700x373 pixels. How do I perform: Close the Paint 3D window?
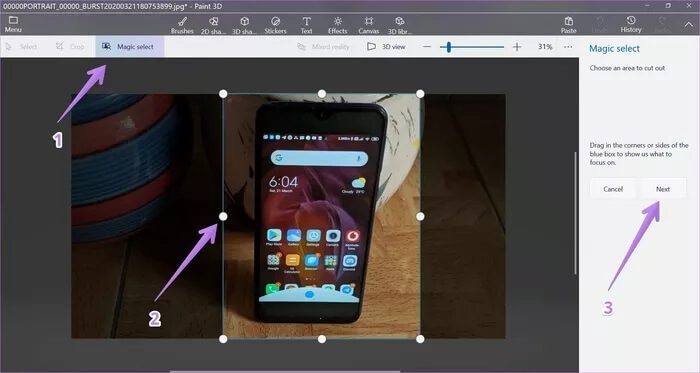[689, 6]
